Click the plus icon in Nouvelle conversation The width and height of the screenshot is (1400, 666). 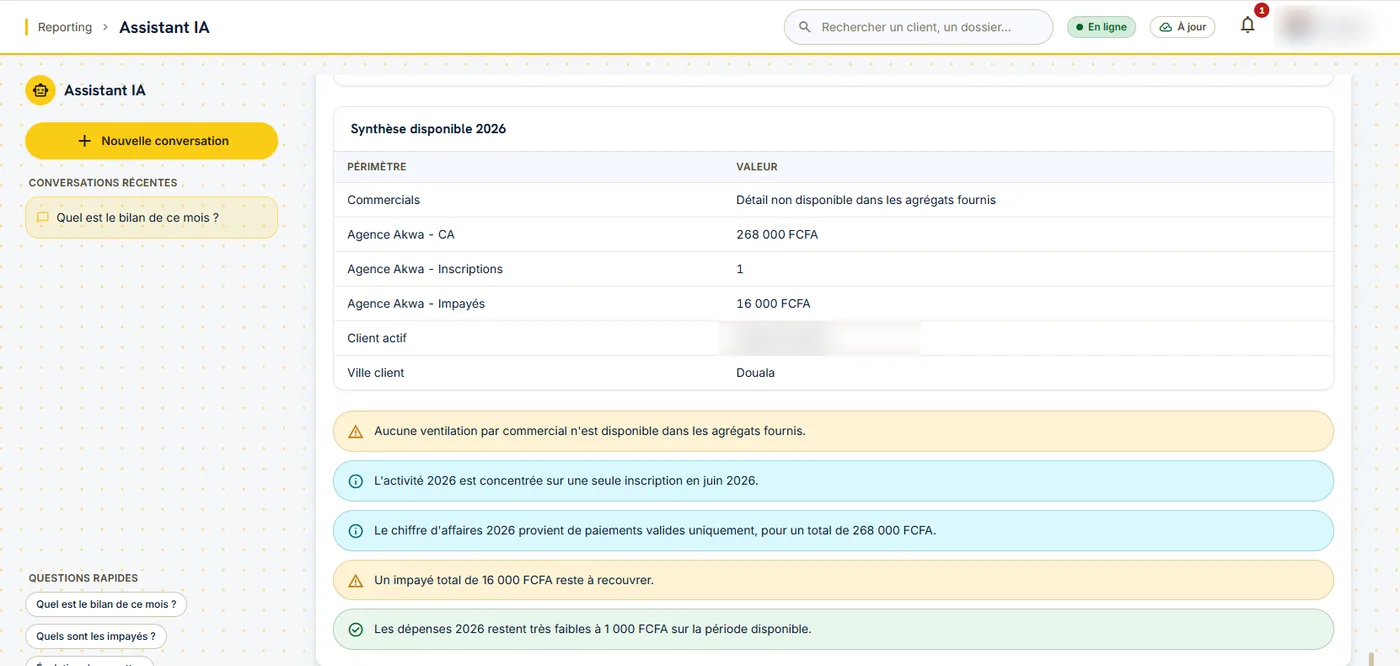click(x=84, y=141)
